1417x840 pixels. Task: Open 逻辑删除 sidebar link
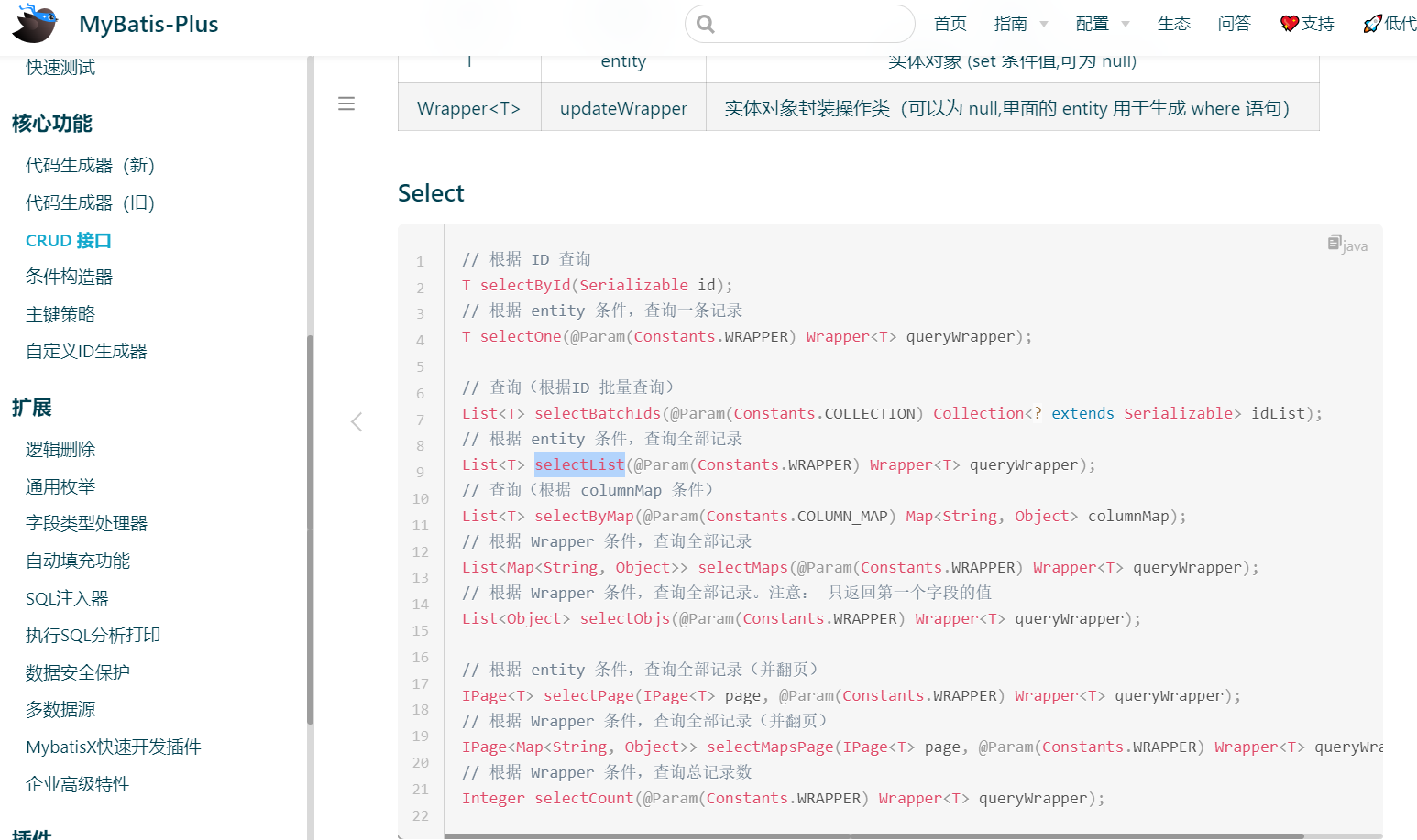click(x=60, y=449)
